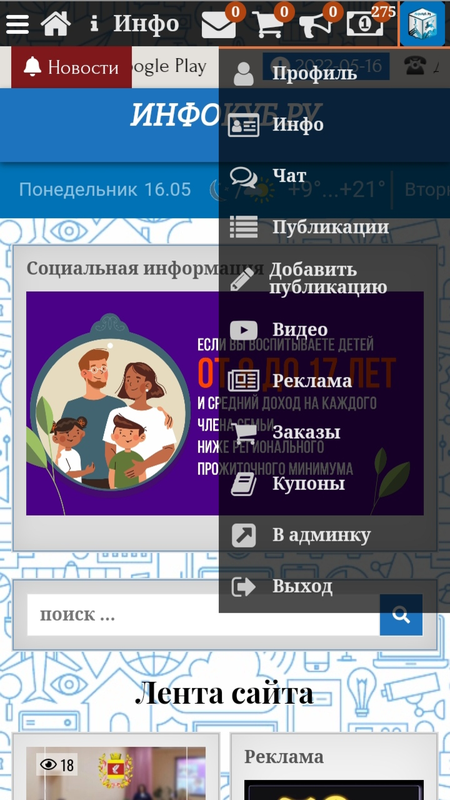450x800 pixels.
Task: Open the messages envelope icon
Action: tap(219, 24)
